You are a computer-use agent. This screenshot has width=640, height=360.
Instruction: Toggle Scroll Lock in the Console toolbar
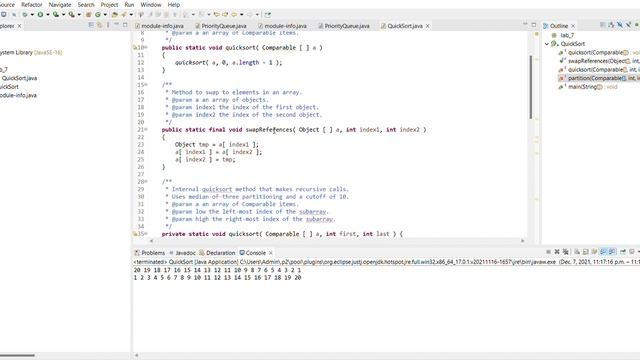(x=586, y=252)
